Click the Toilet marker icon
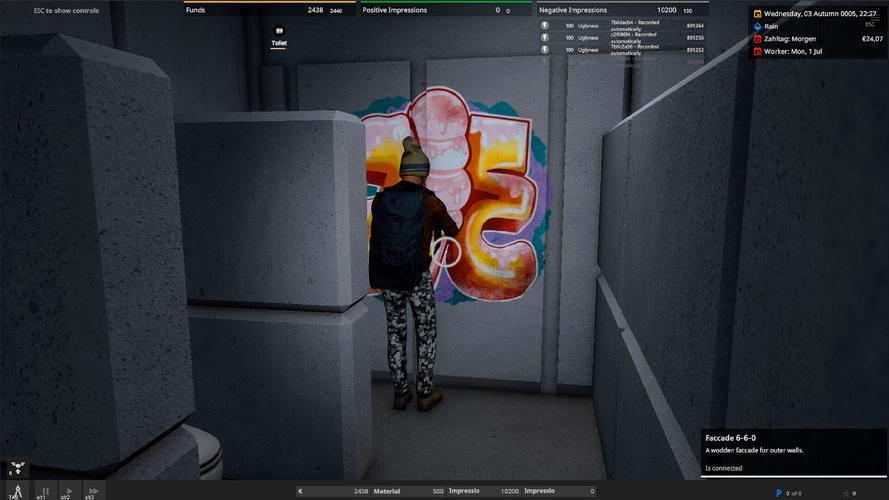The height and width of the screenshot is (500, 889). tap(279, 32)
